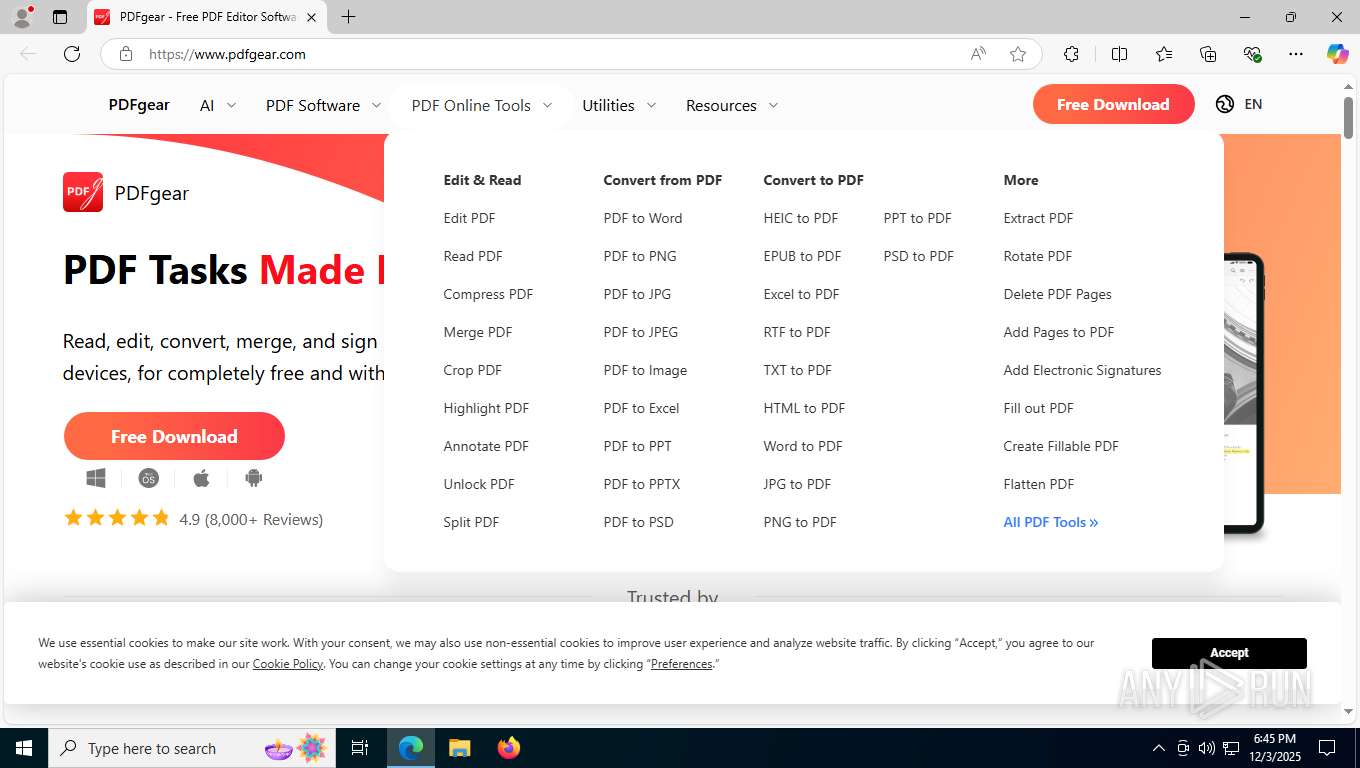The image size is (1360, 768).
Task: Open the taskbar clock and date
Action: (1275, 748)
